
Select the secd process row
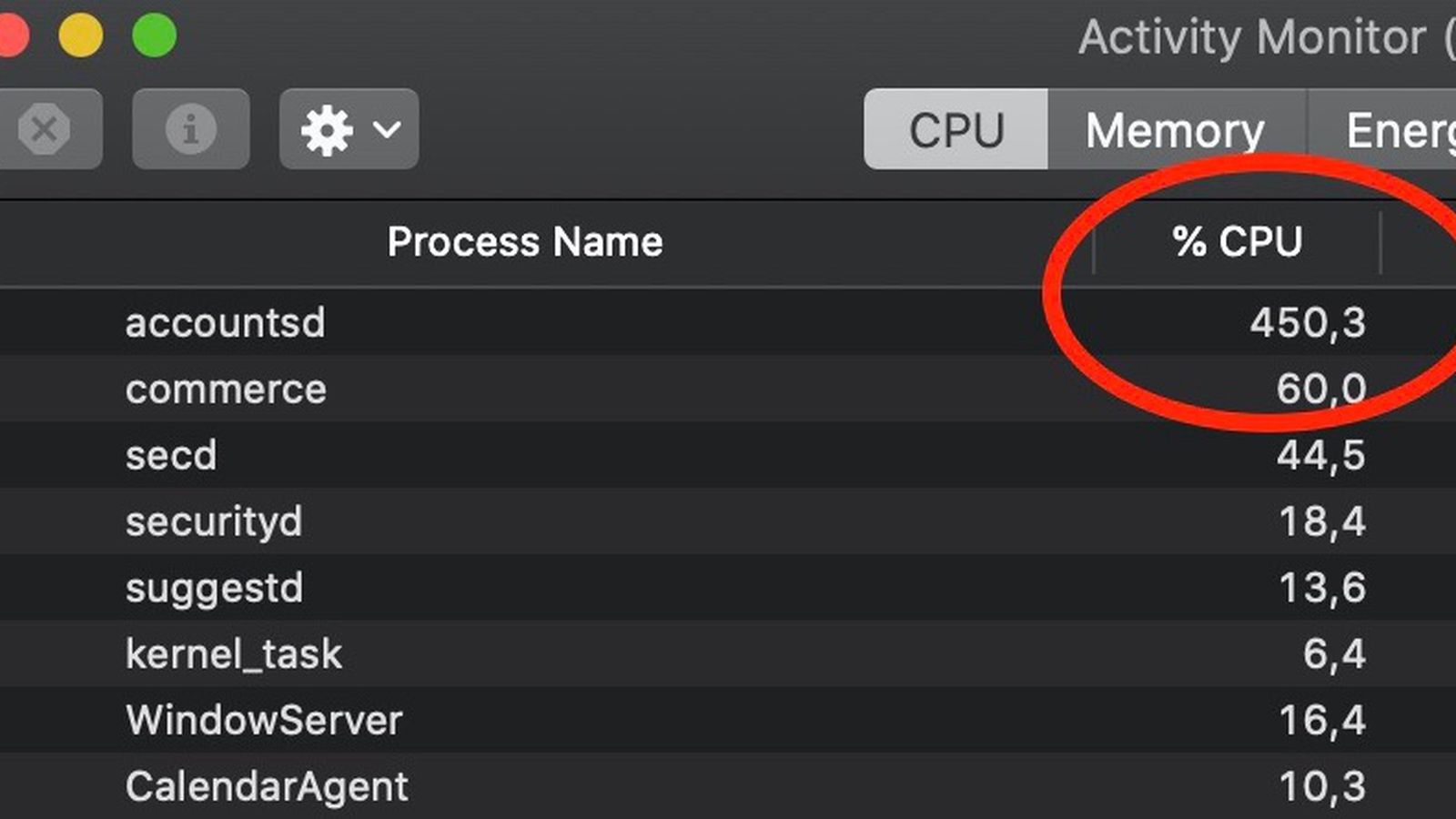click(171, 455)
